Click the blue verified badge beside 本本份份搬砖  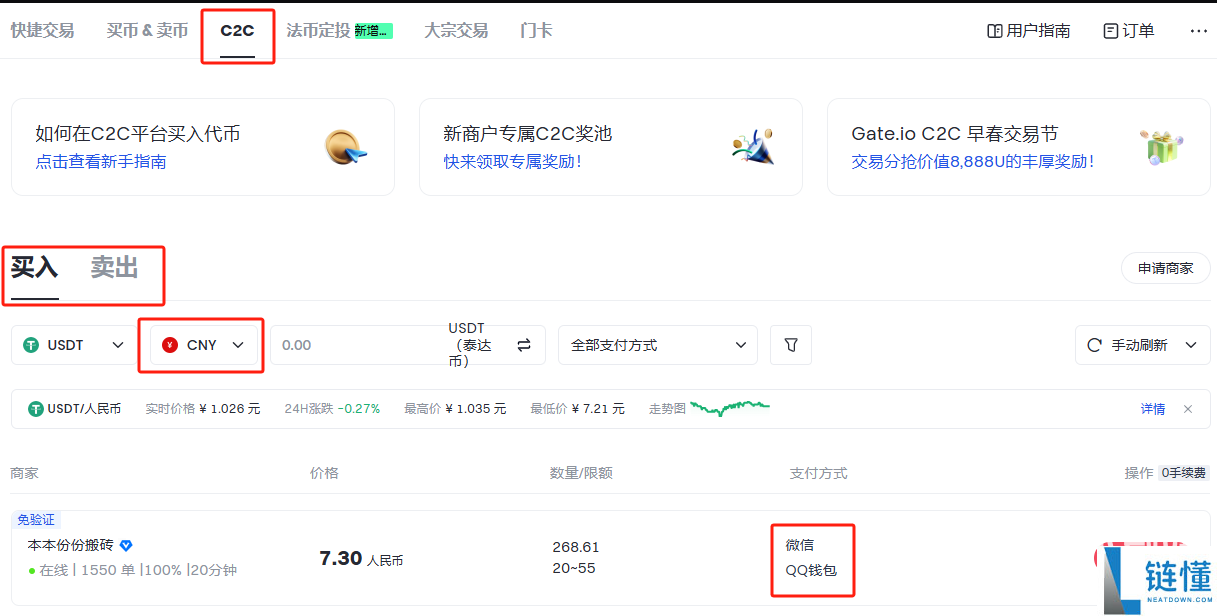pos(126,545)
